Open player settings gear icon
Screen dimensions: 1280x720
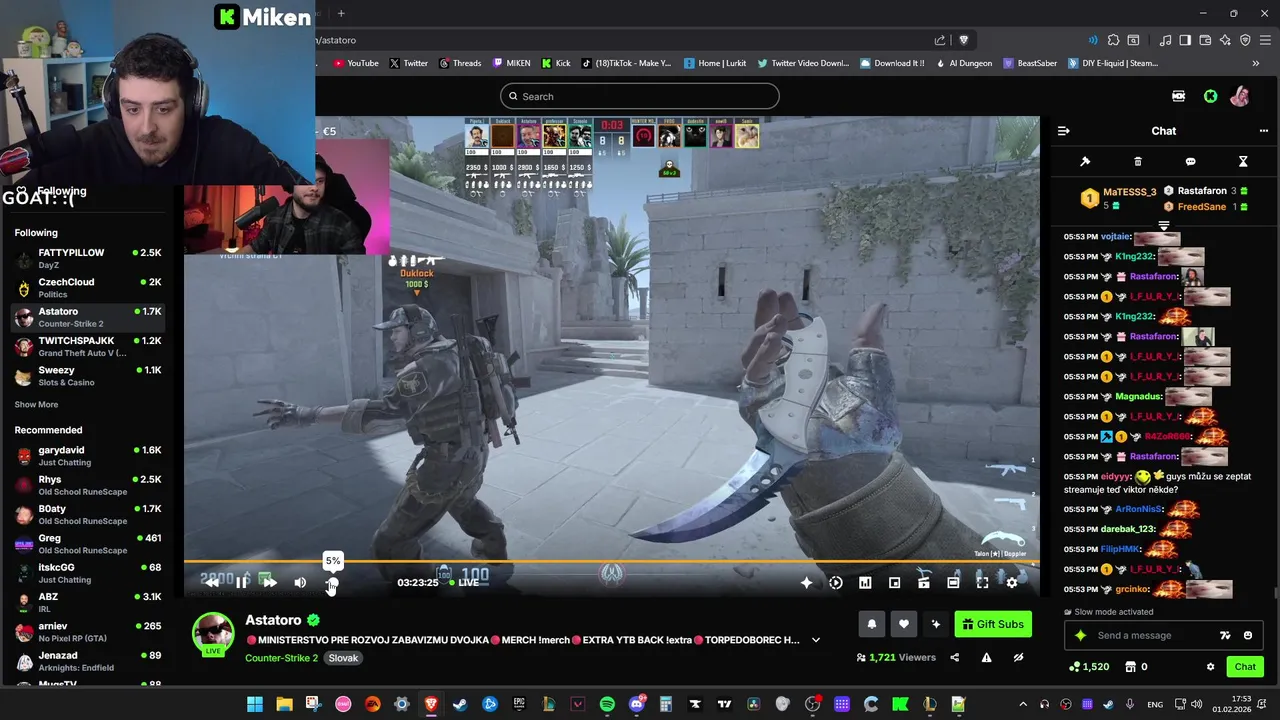(x=1012, y=582)
